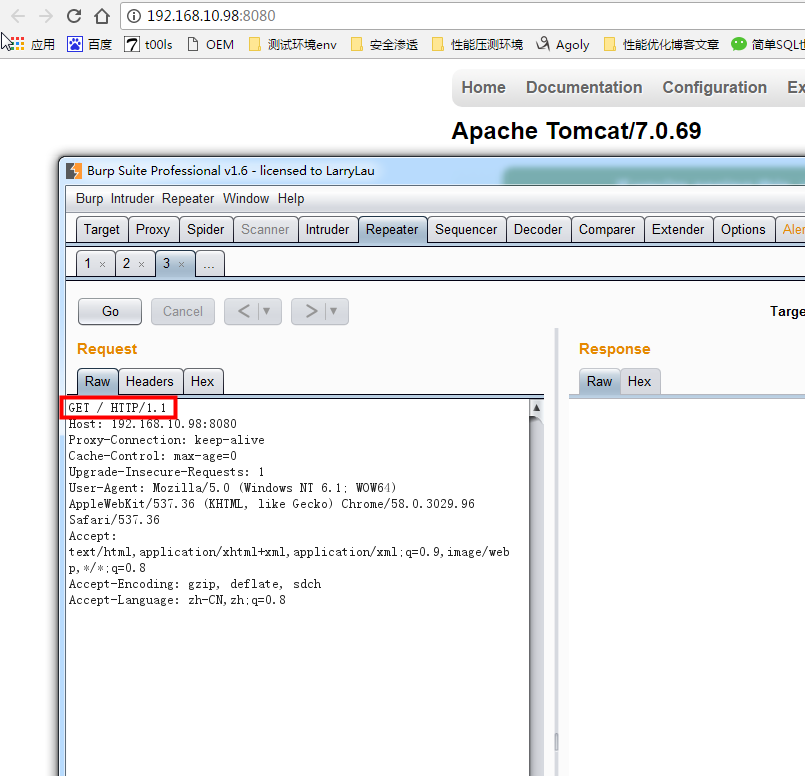Close Repeater tab 2
Viewport: 805px width, 776px height.
click(141, 264)
